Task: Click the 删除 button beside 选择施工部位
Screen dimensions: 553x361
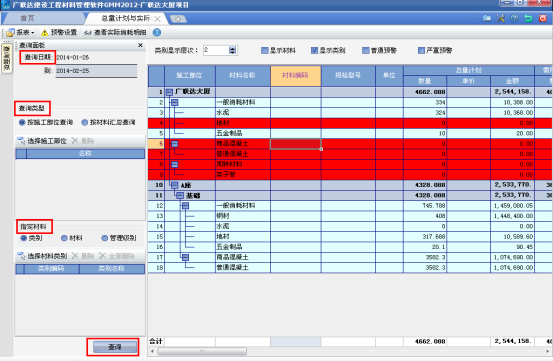Action: [x=83, y=141]
